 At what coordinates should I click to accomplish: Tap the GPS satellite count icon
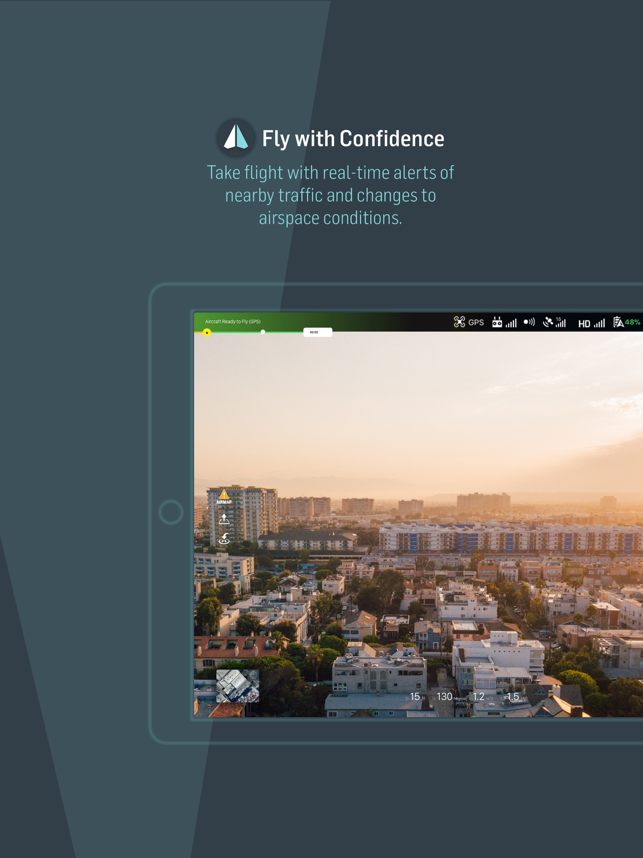pos(554,322)
